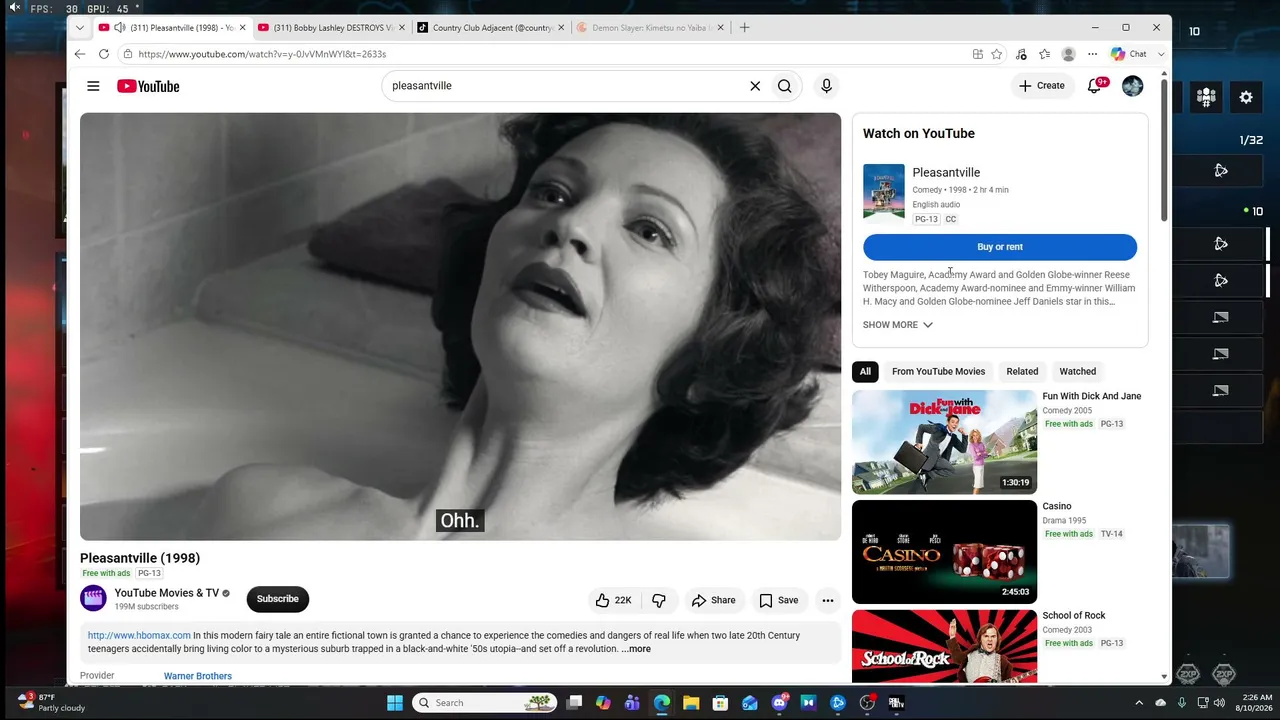Open the Create menu button
The width and height of the screenshot is (1280, 720).
point(1042,86)
